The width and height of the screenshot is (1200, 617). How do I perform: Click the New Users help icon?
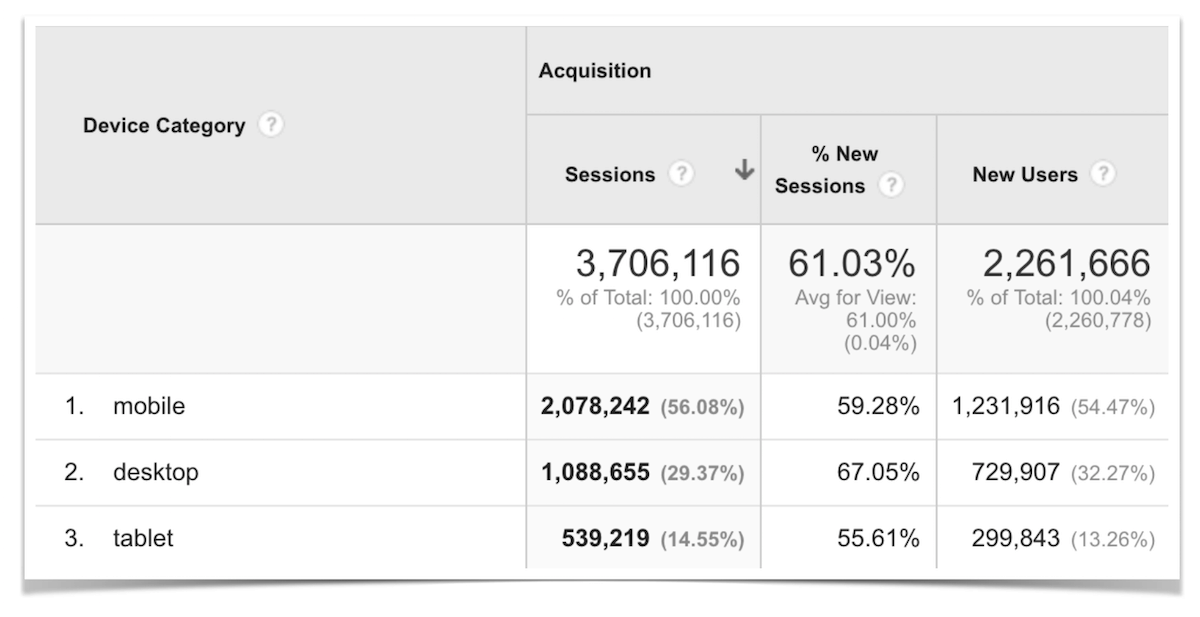click(x=1105, y=174)
